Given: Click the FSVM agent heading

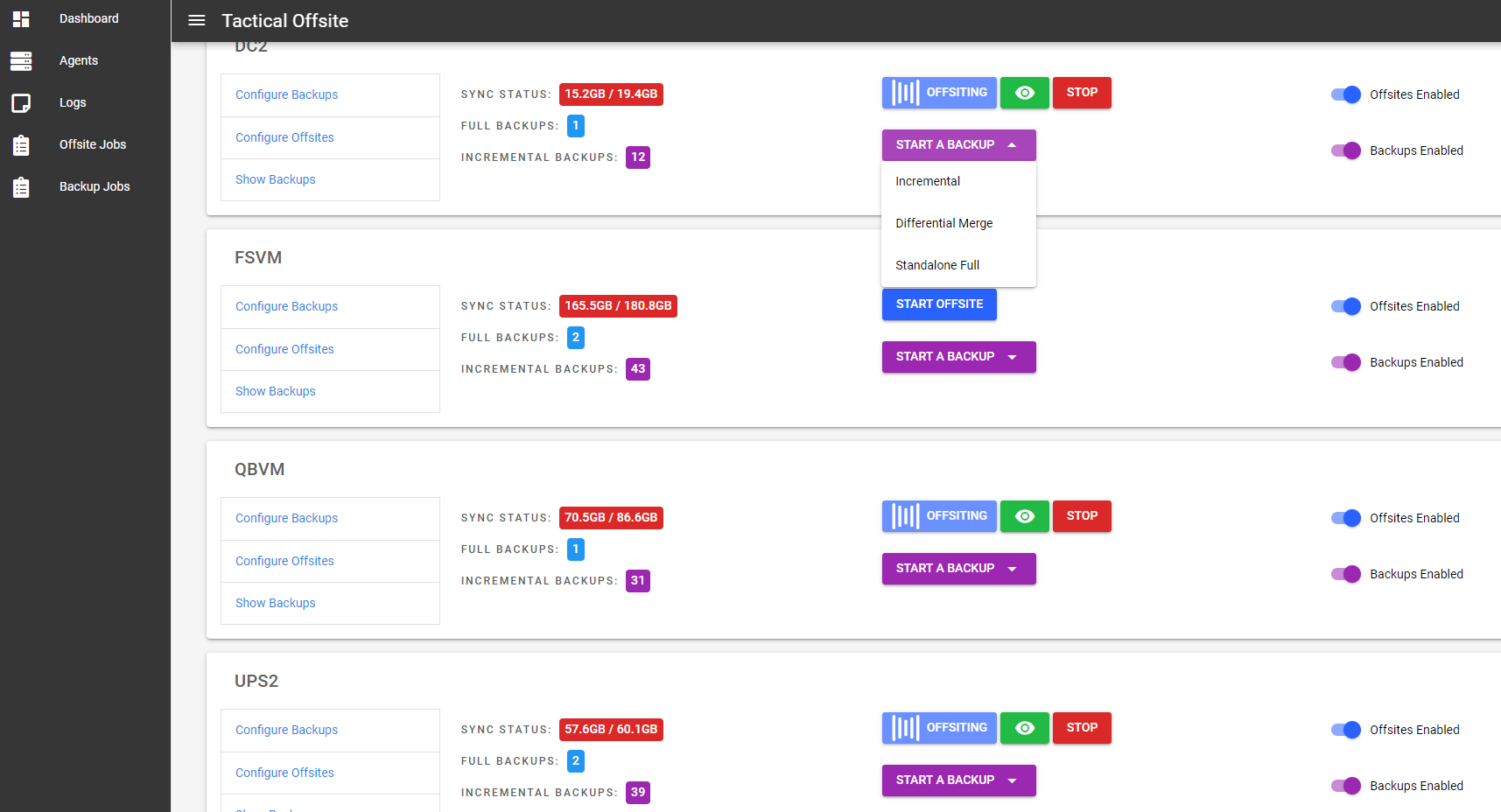Looking at the screenshot, I should tap(258, 257).
